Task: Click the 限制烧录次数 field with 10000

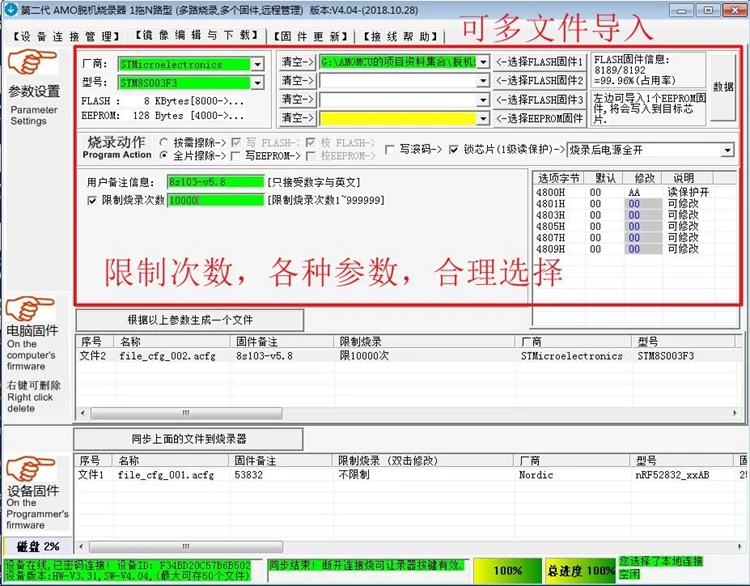Action: 215,200
